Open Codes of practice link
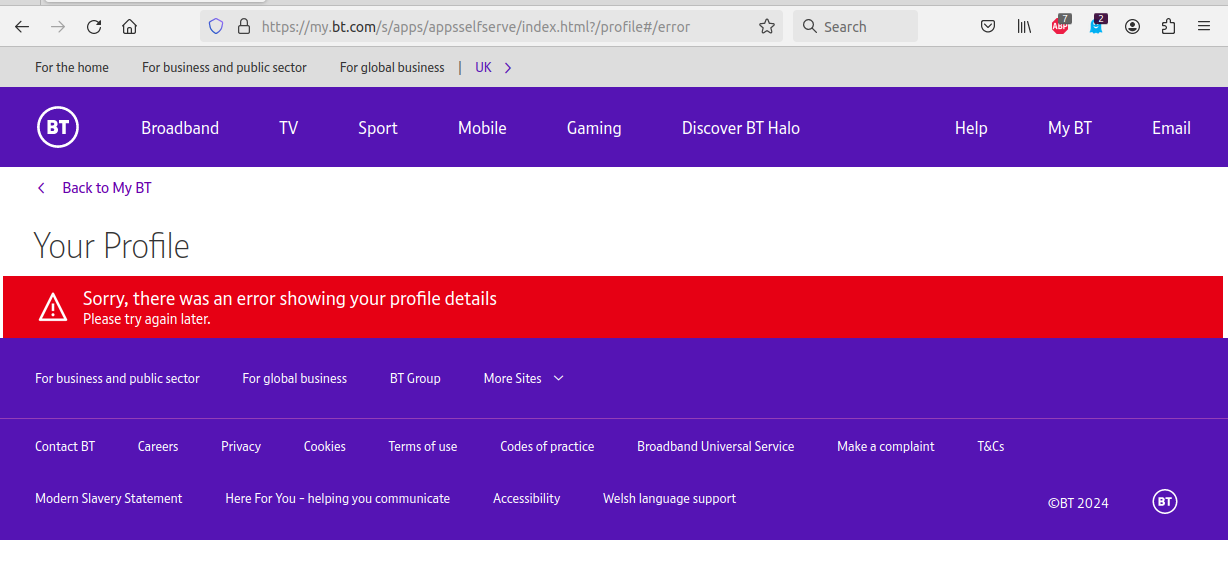 (x=547, y=446)
